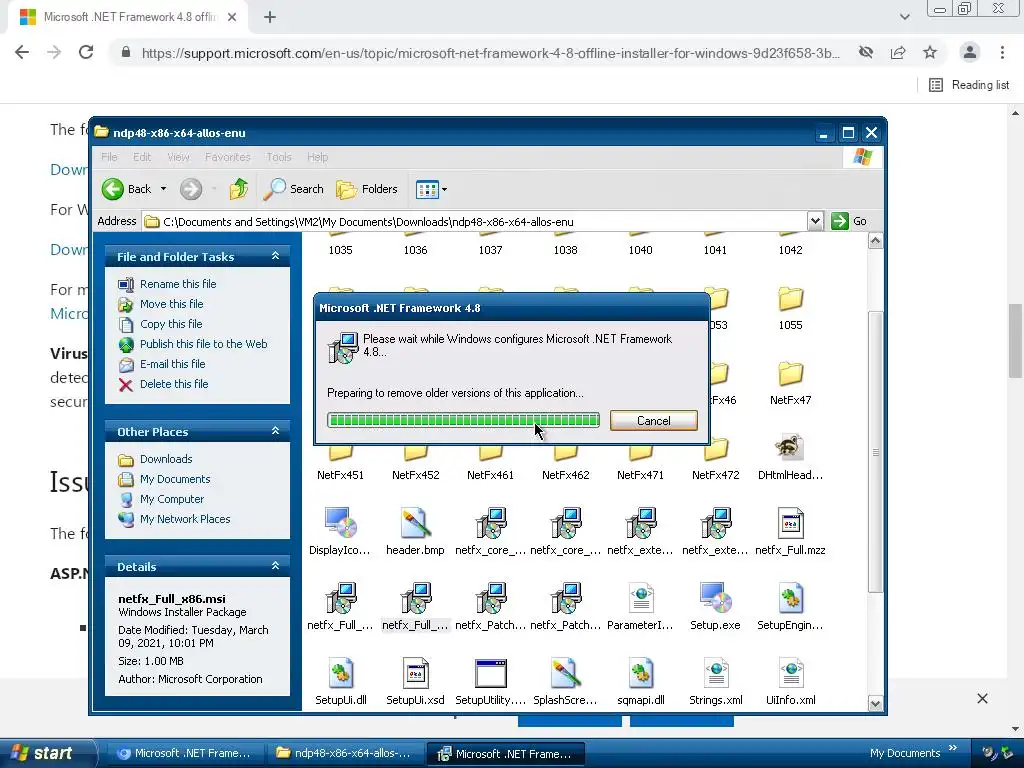Open the Favorites menu in Explorer
This screenshot has height=768, width=1024.
[x=227, y=157]
